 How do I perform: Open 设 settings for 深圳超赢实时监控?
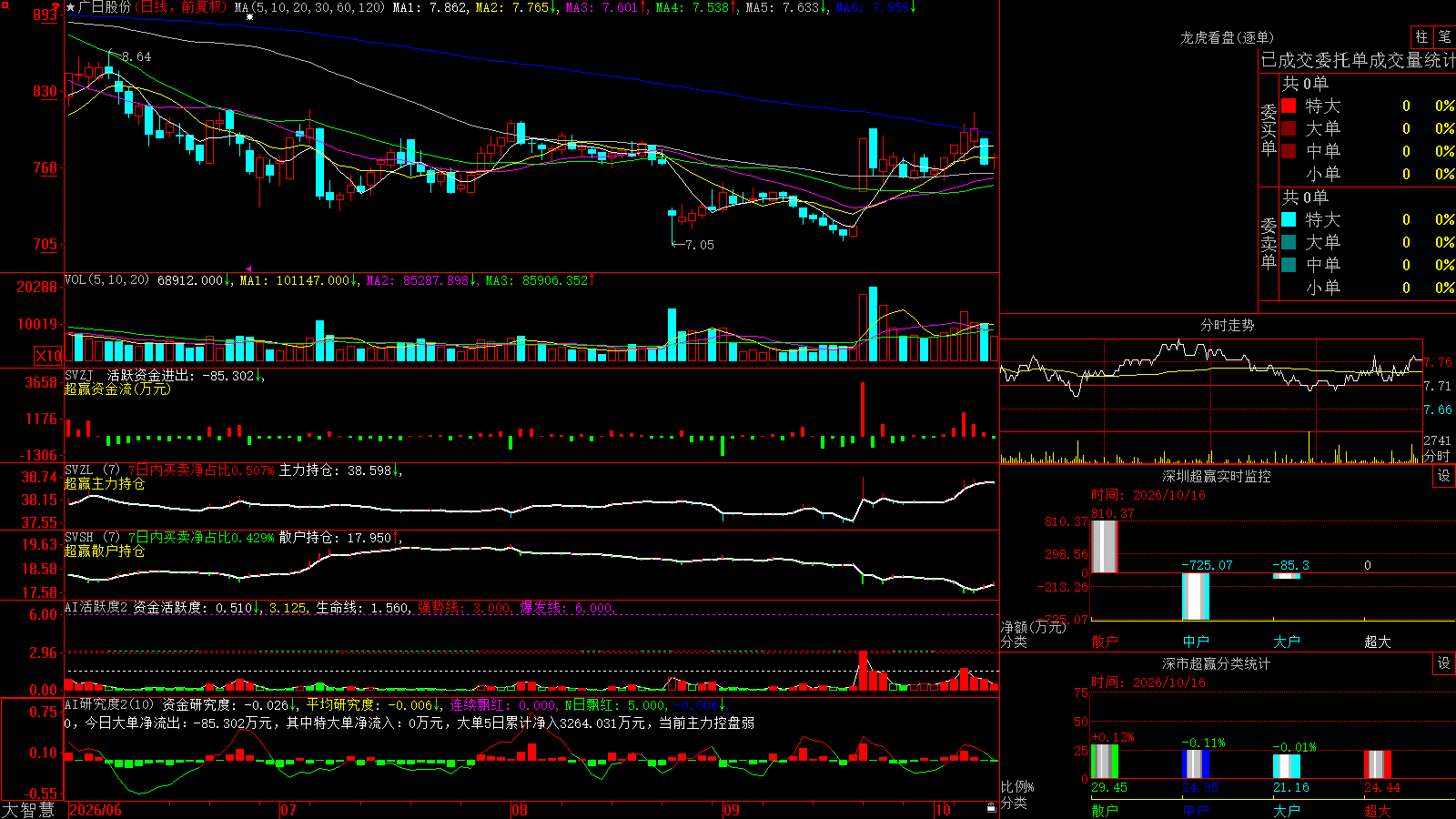(1444, 476)
